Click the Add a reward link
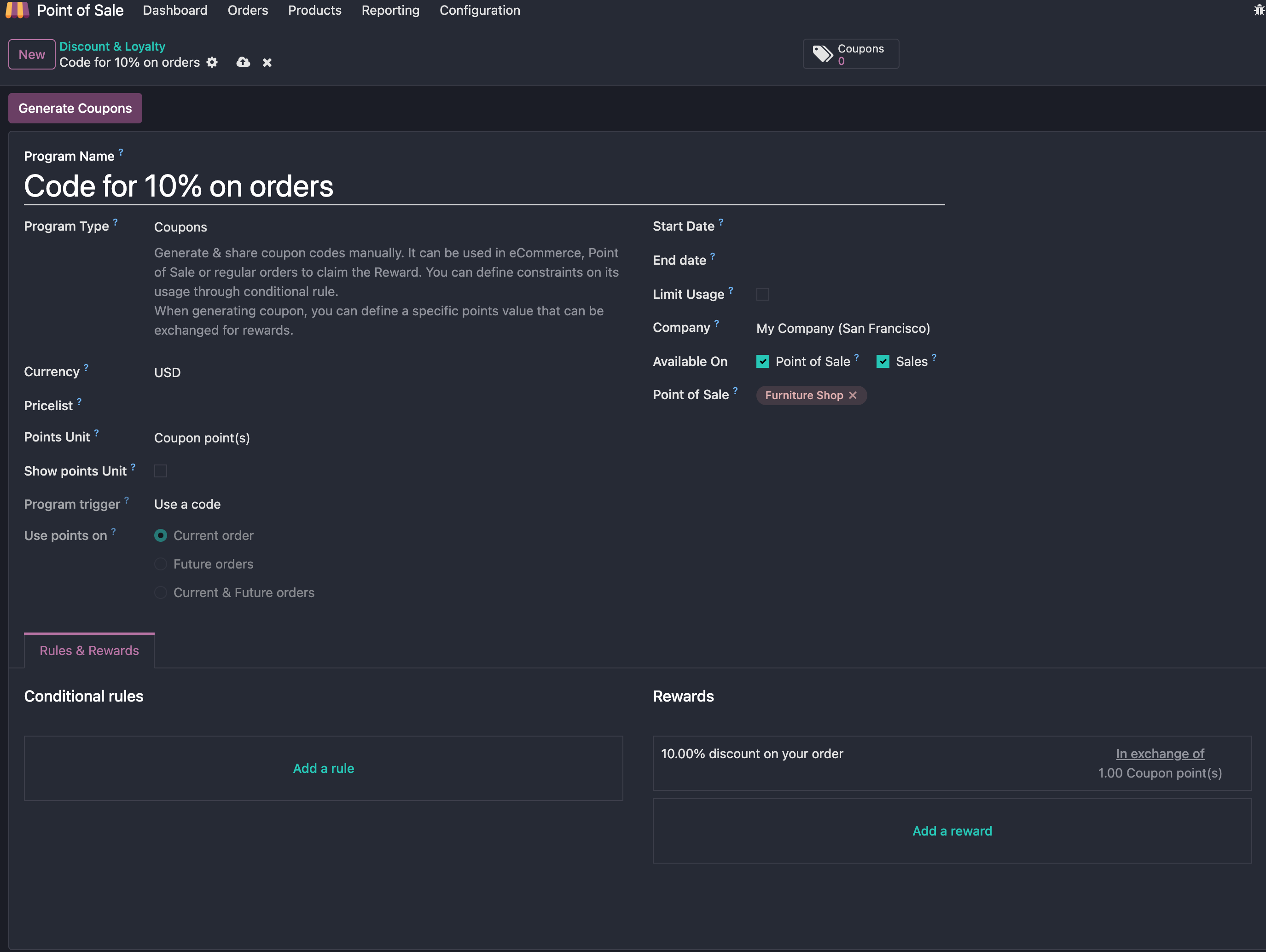 [x=952, y=831]
